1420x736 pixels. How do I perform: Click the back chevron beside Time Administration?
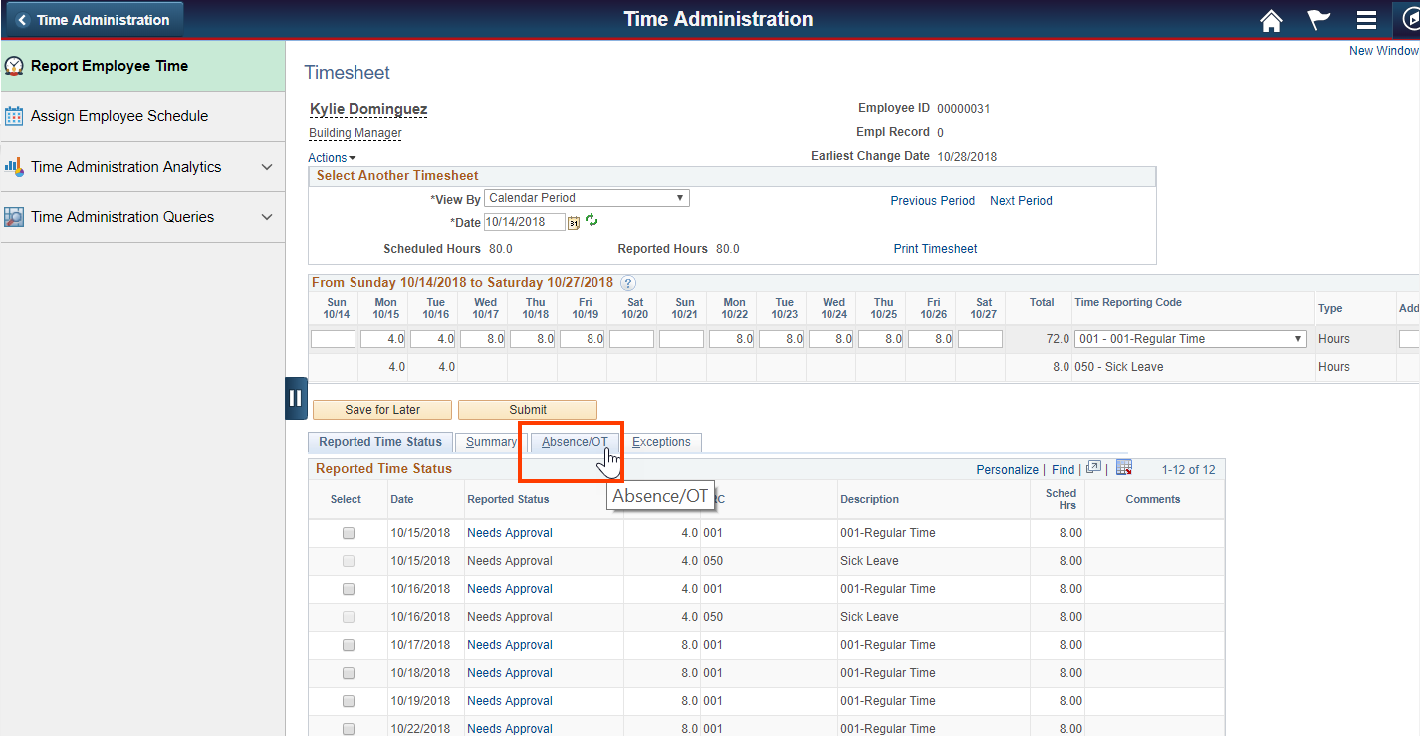[23, 19]
